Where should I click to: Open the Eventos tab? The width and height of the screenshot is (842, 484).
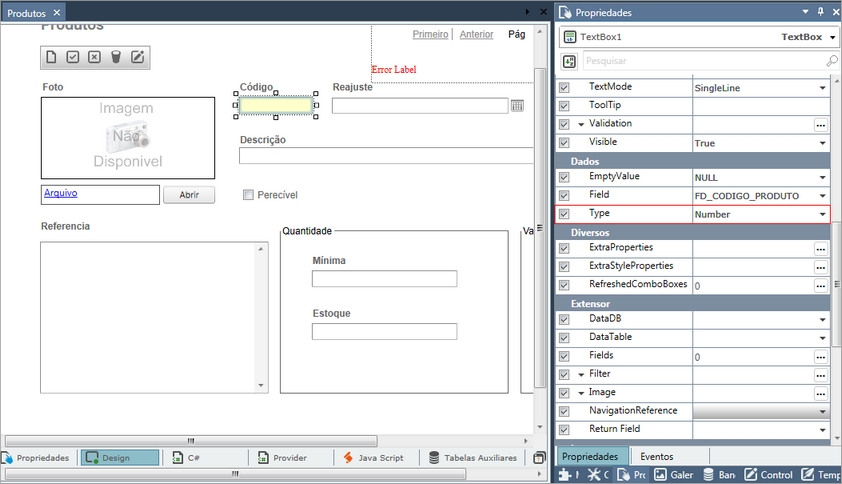[656, 456]
